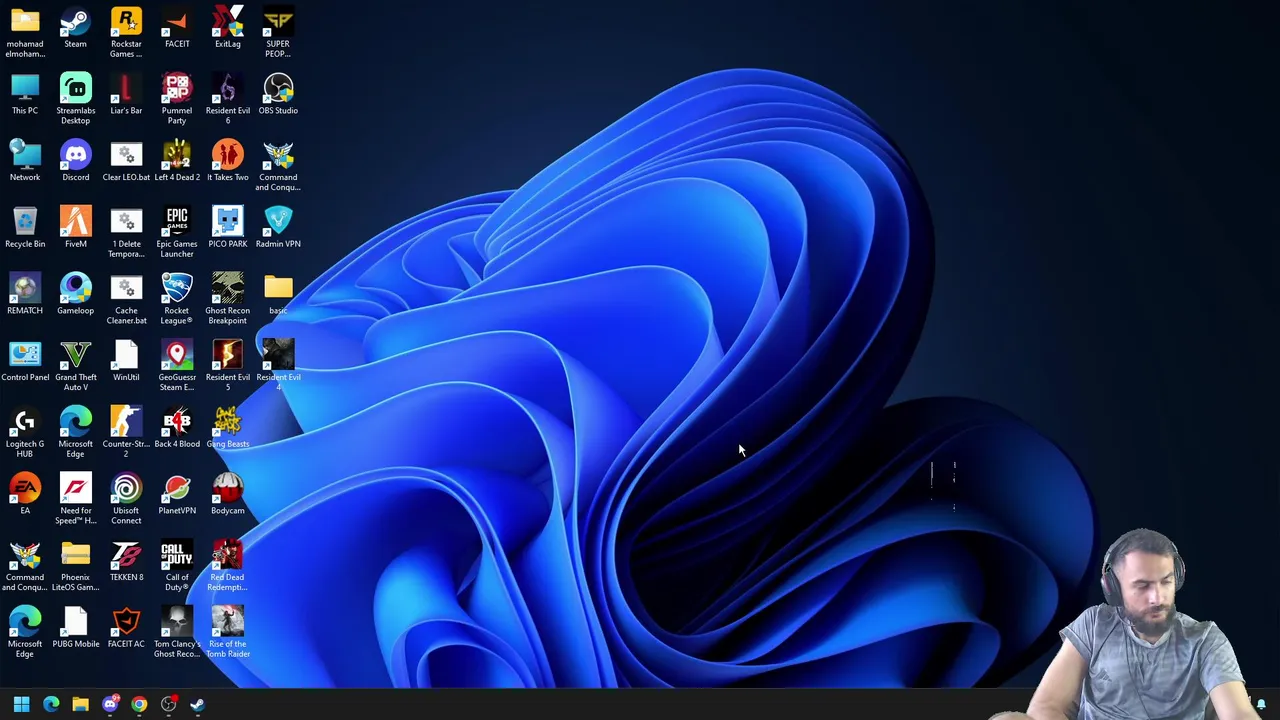Select the Control Panel shortcut

pos(25,362)
